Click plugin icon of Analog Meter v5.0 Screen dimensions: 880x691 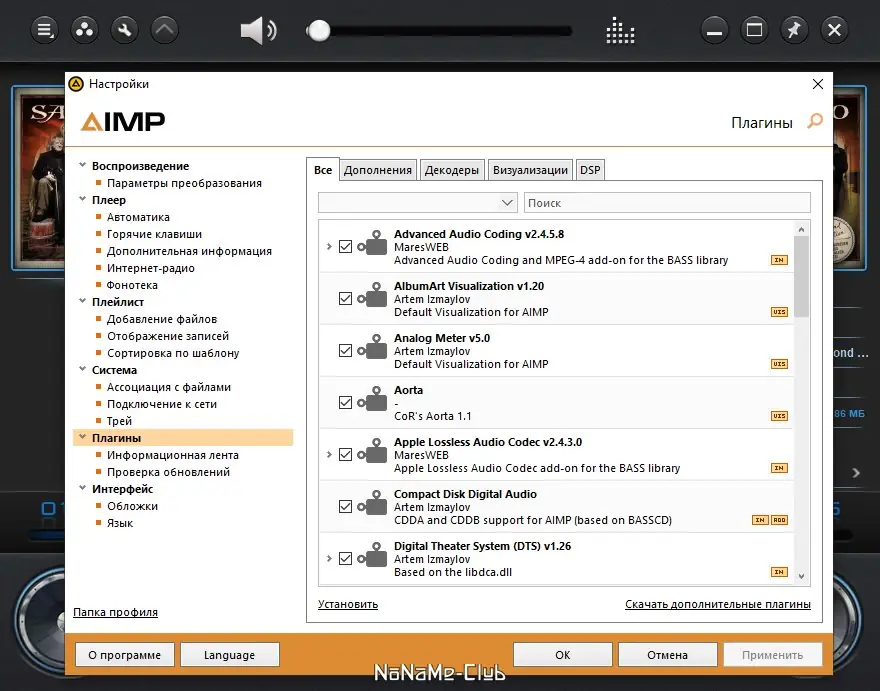point(373,346)
